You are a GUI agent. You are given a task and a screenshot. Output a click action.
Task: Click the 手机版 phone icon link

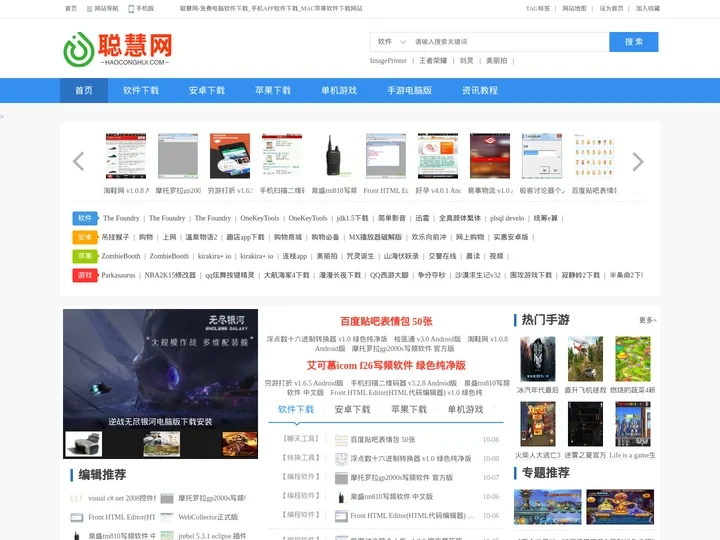coord(141,8)
